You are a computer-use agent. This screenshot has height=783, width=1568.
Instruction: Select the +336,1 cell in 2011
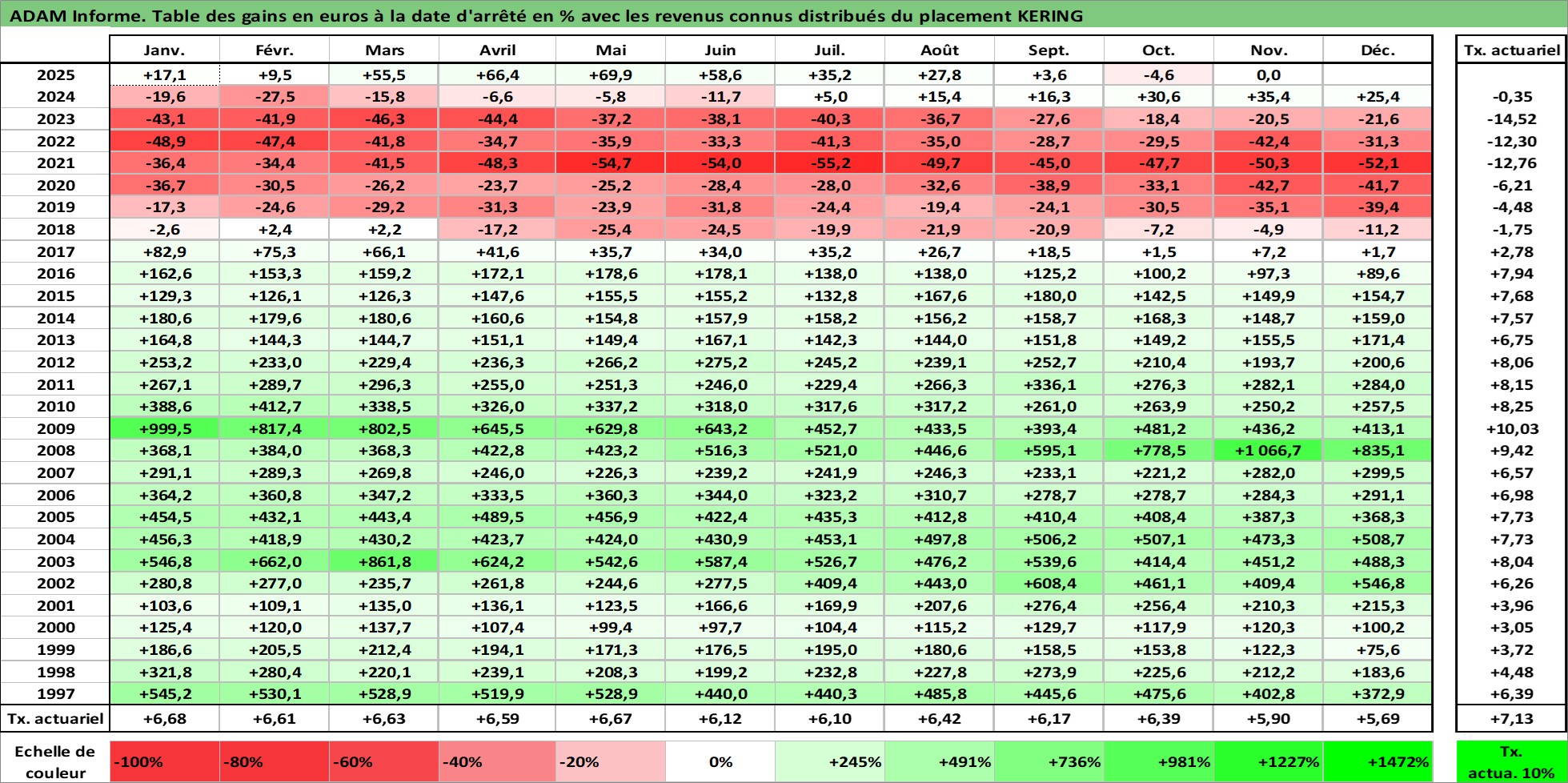click(1049, 384)
